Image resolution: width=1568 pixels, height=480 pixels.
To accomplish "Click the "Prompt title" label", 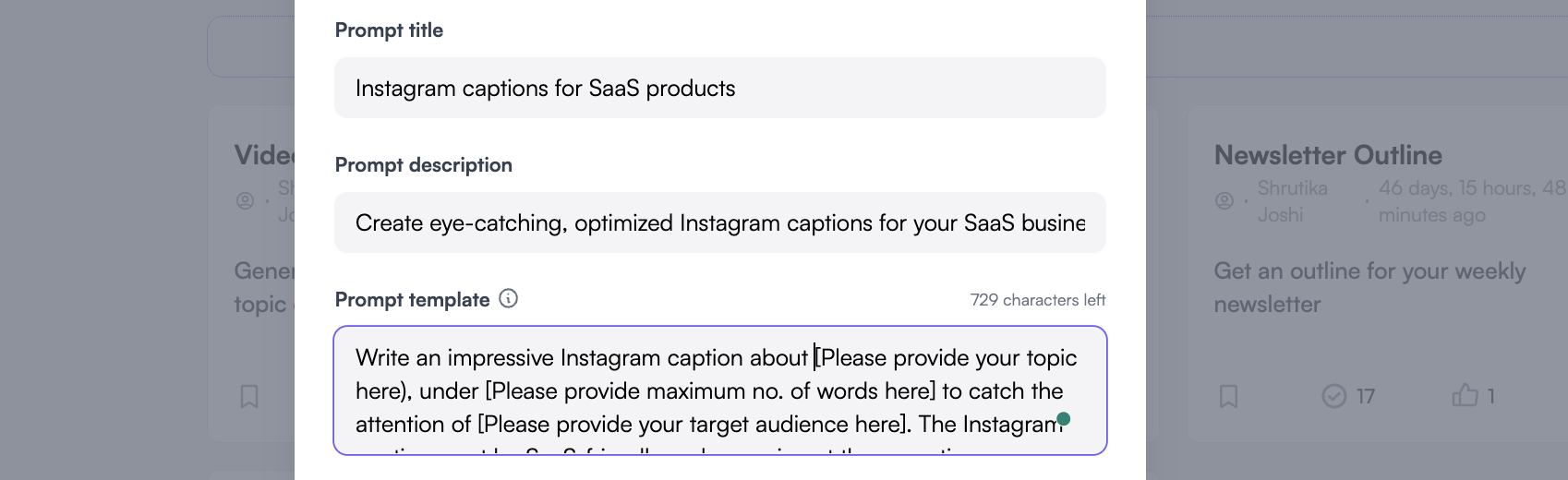I will coord(389,30).
